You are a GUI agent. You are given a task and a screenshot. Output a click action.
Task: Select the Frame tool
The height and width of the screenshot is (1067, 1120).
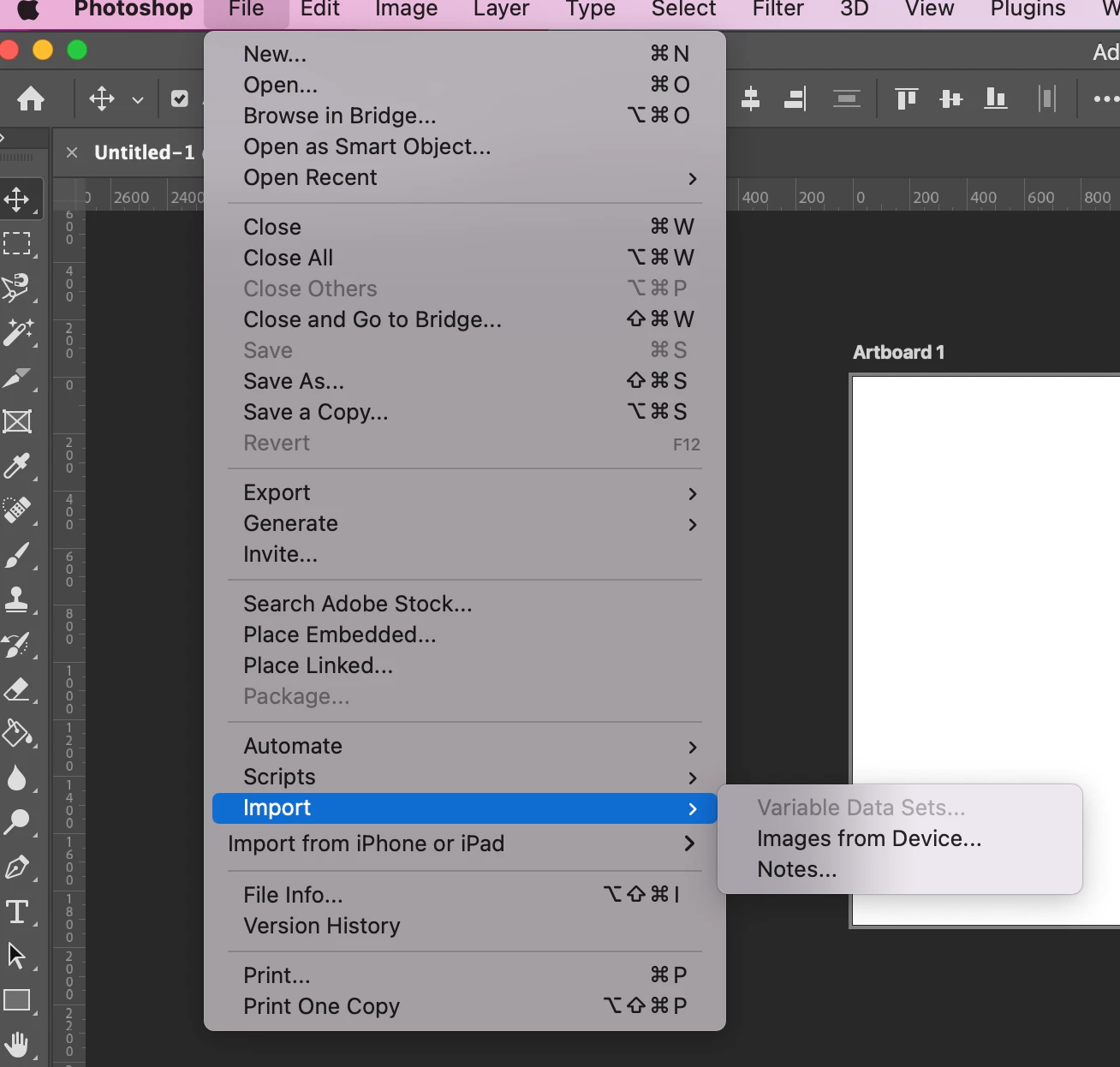17,421
